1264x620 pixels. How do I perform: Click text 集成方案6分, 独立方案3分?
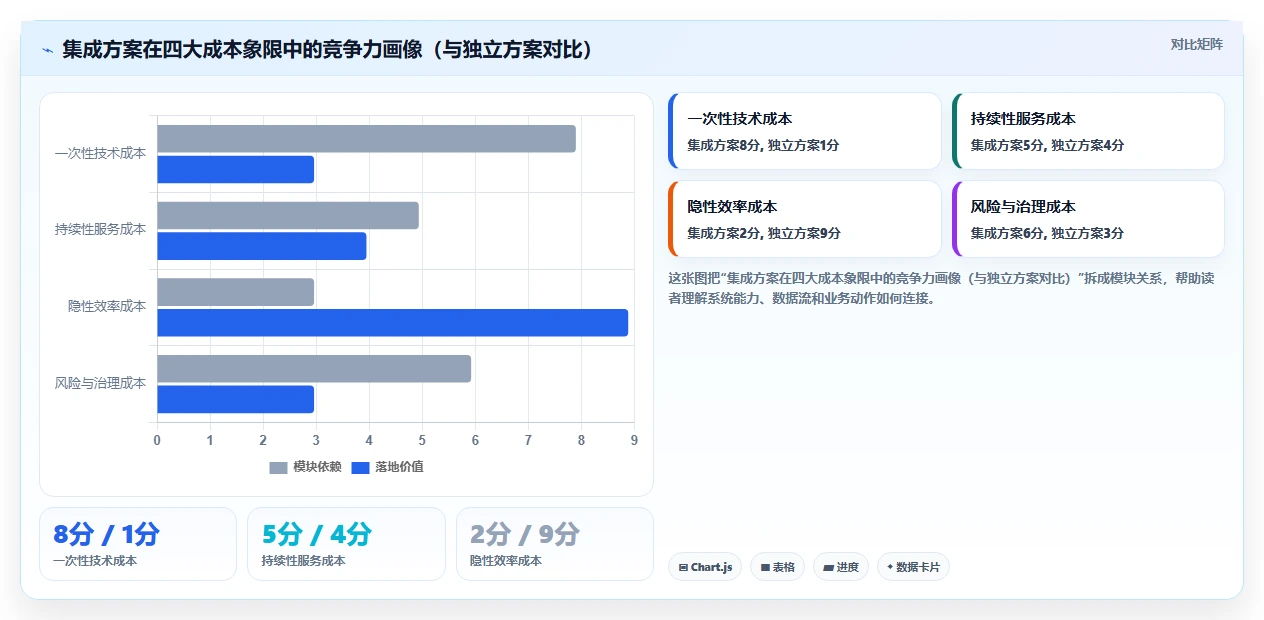1047,233
